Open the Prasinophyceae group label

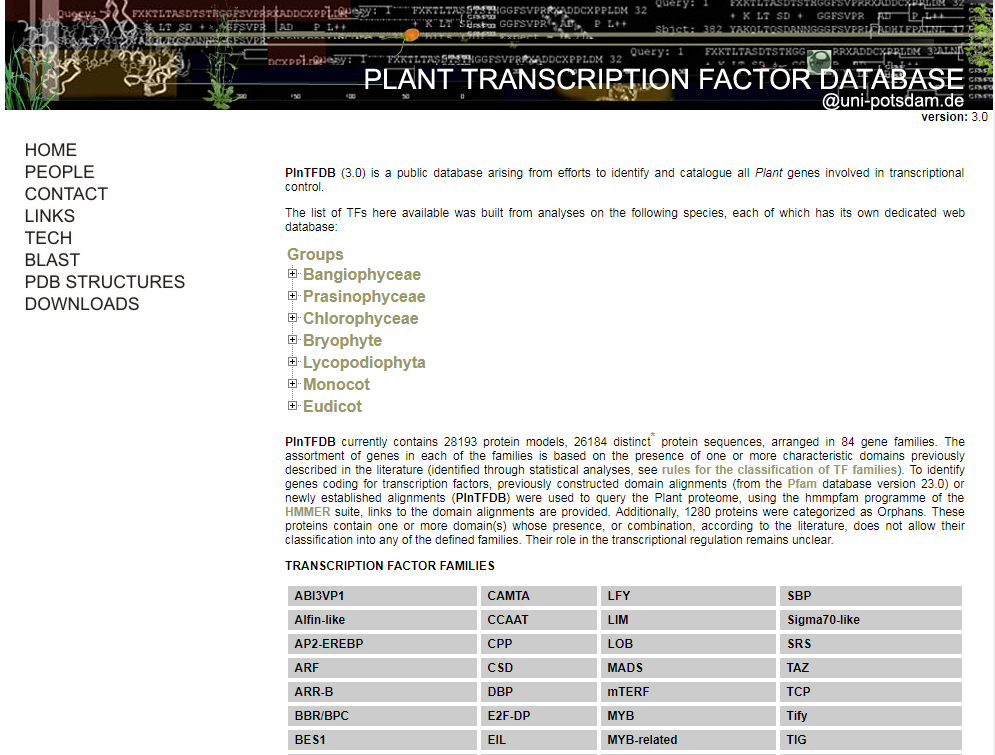pyautogui.click(x=364, y=296)
